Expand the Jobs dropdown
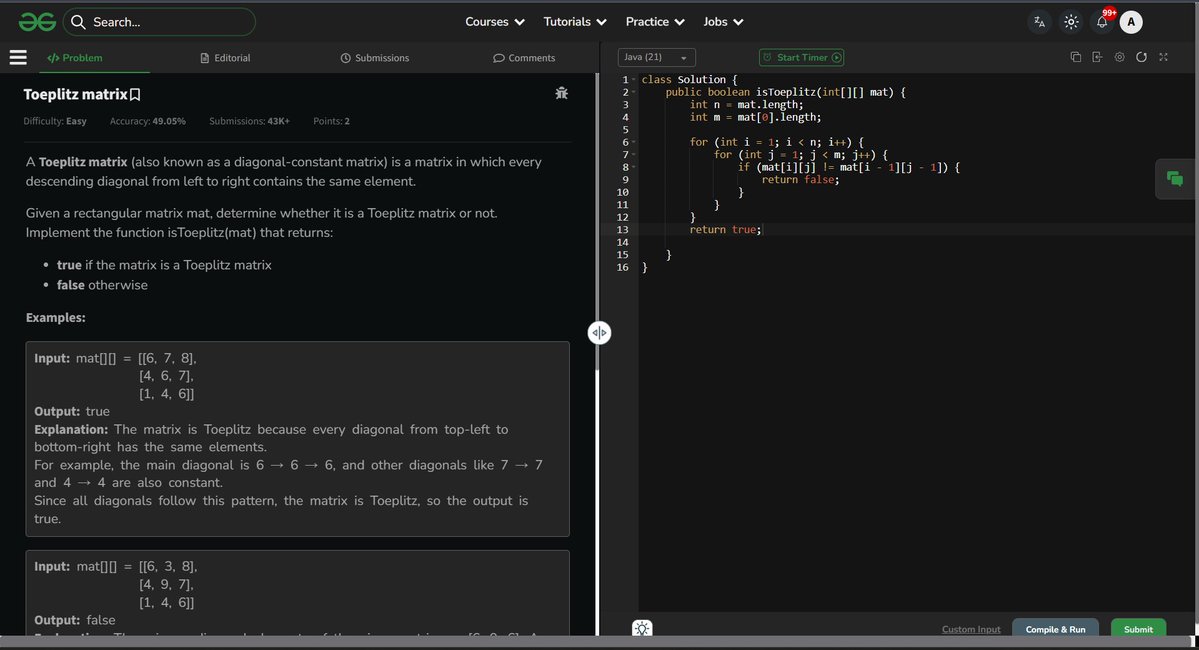Image resolution: width=1199 pixels, height=650 pixels. 723,22
